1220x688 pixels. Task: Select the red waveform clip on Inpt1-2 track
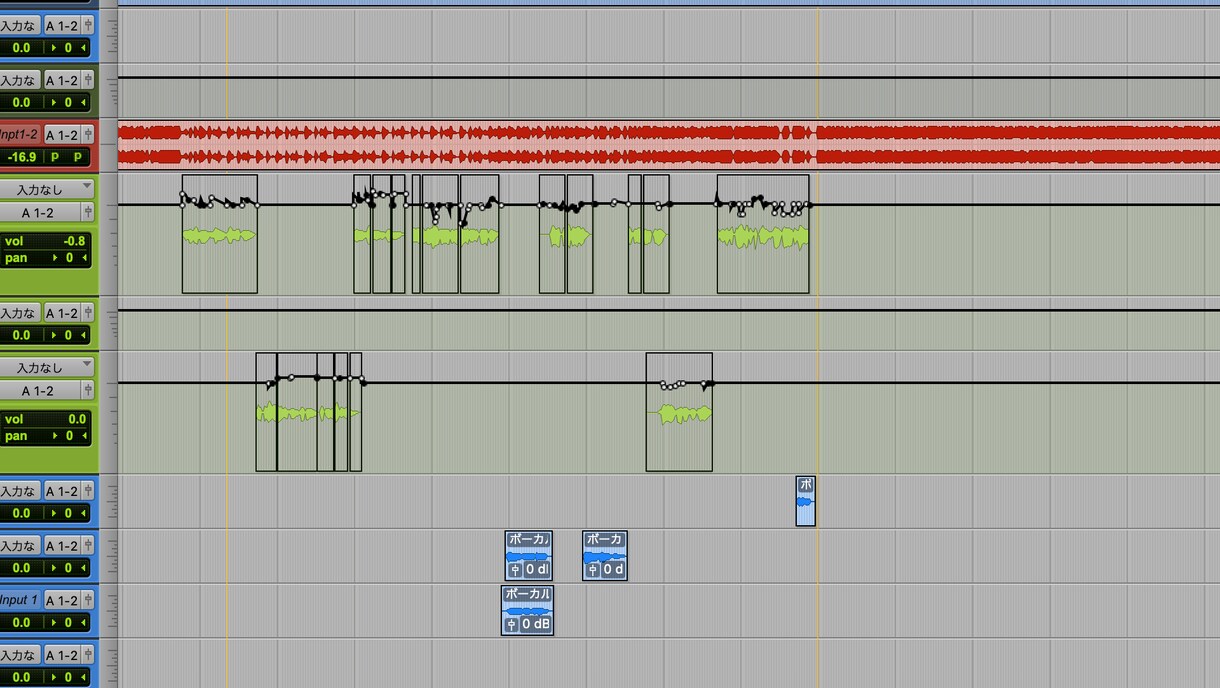(668, 144)
